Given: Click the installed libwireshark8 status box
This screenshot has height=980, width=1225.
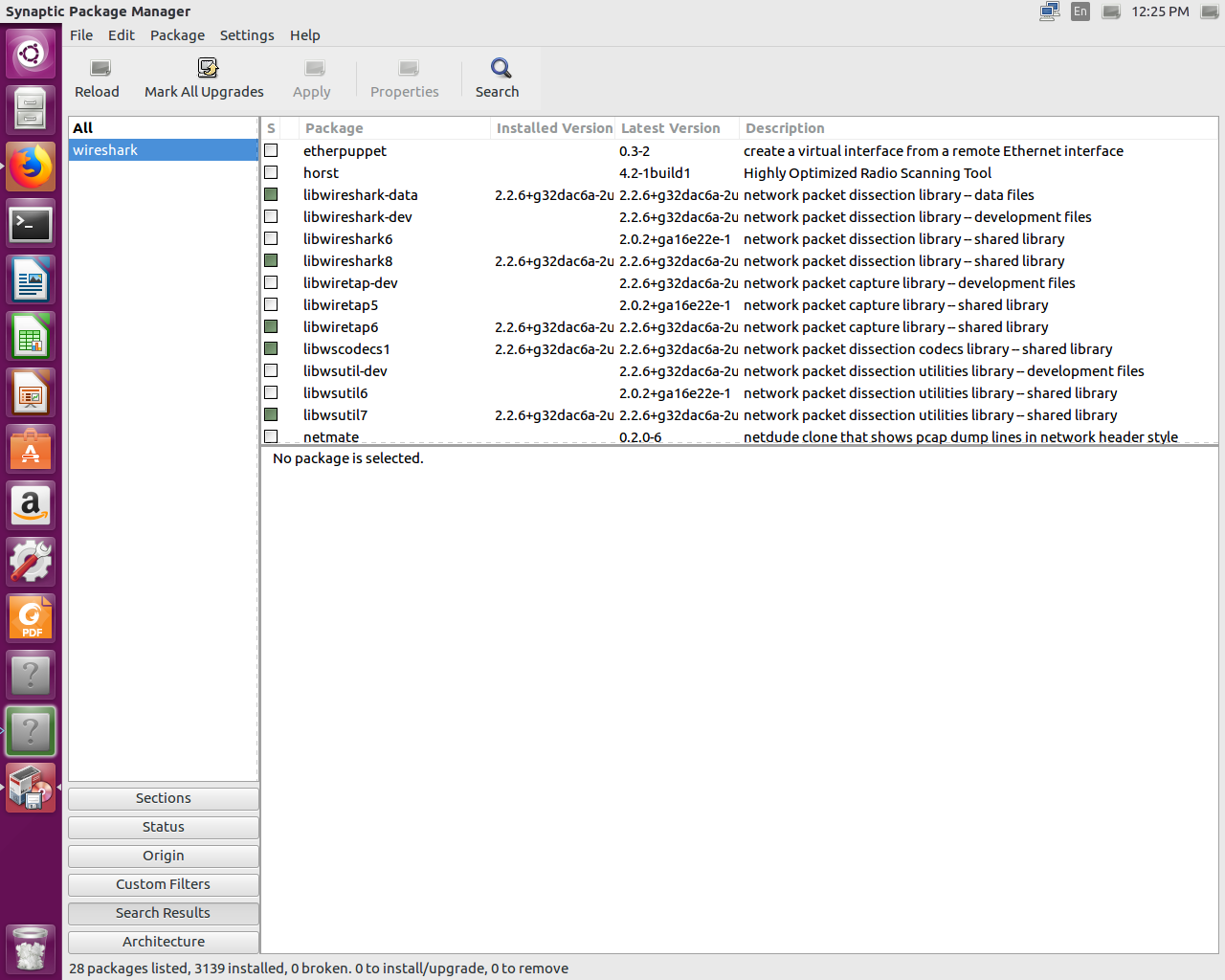Looking at the screenshot, I should pos(271,261).
